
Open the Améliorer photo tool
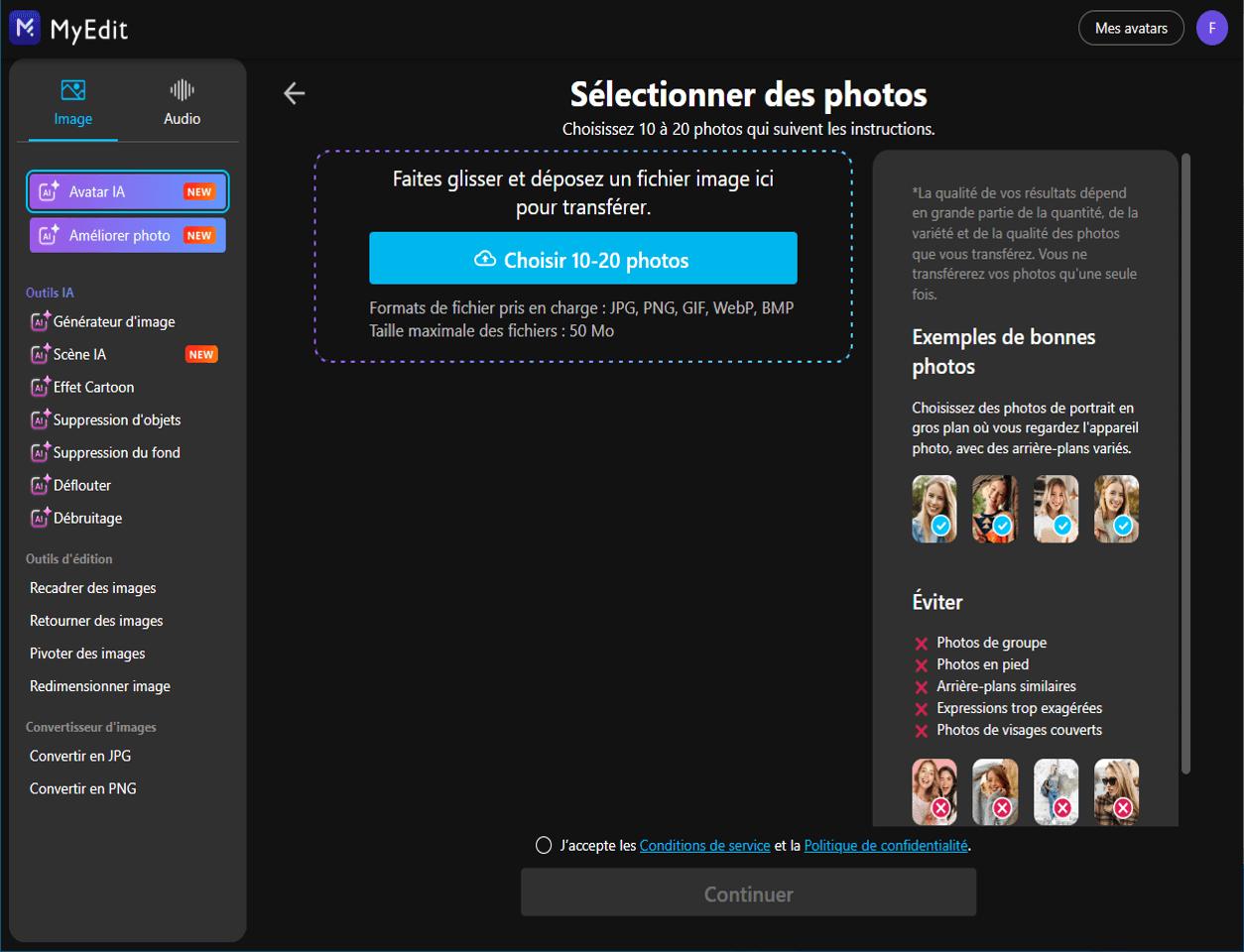(127, 235)
